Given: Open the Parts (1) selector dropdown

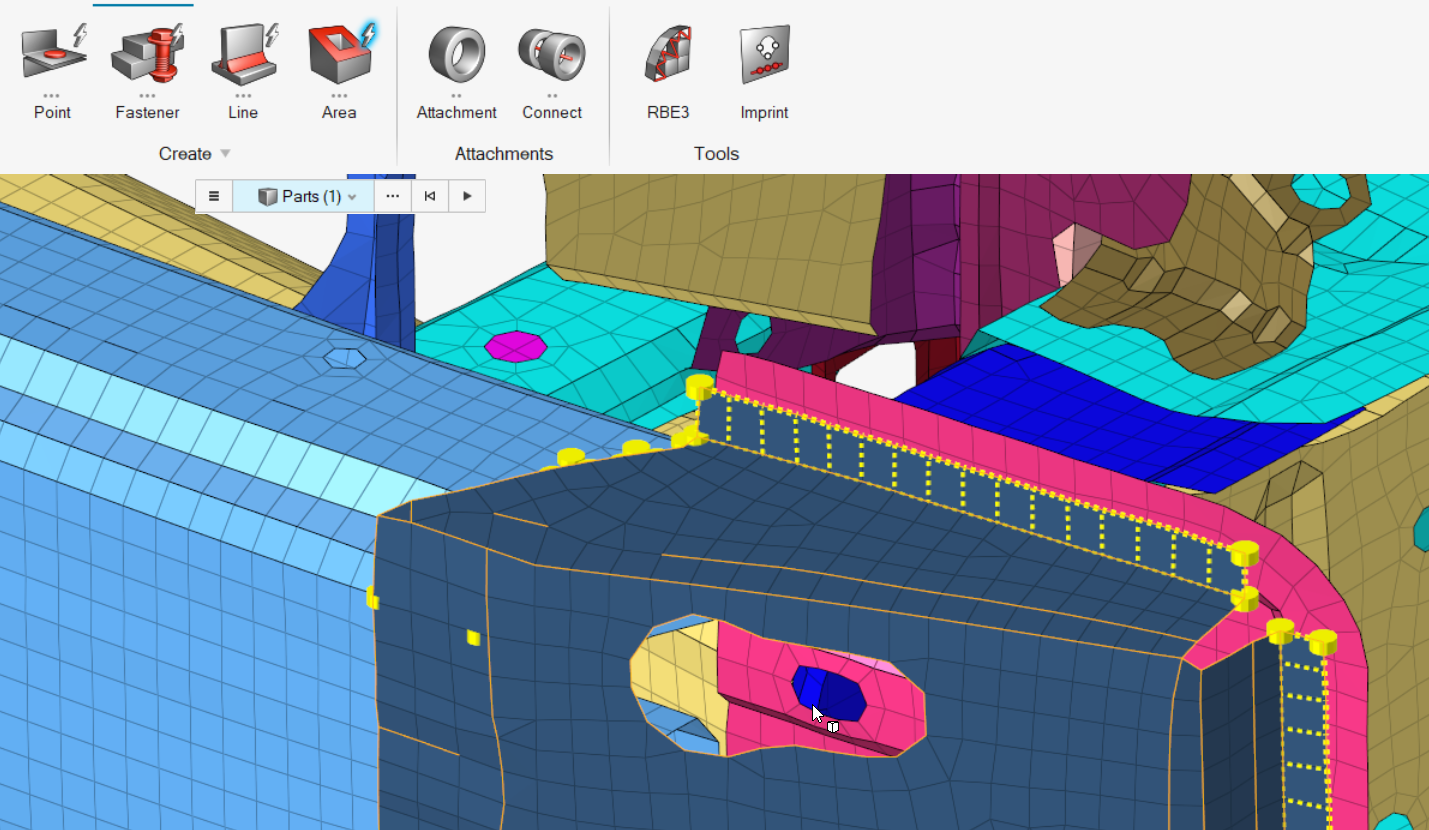Looking at the screenshot, I should pos(305,197).
